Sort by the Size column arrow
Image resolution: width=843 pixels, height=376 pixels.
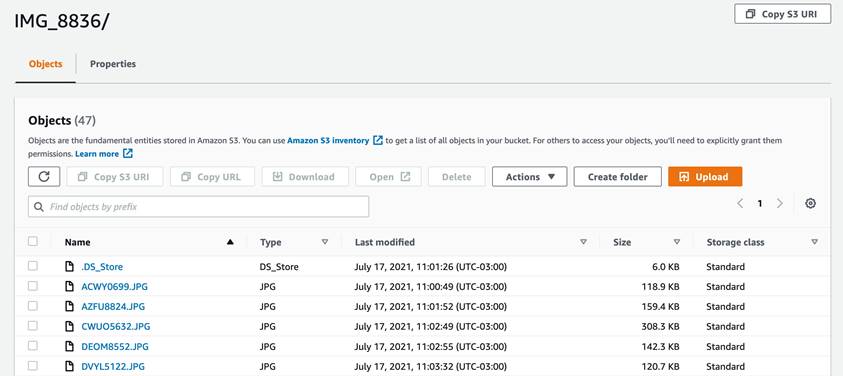point(677,242)
